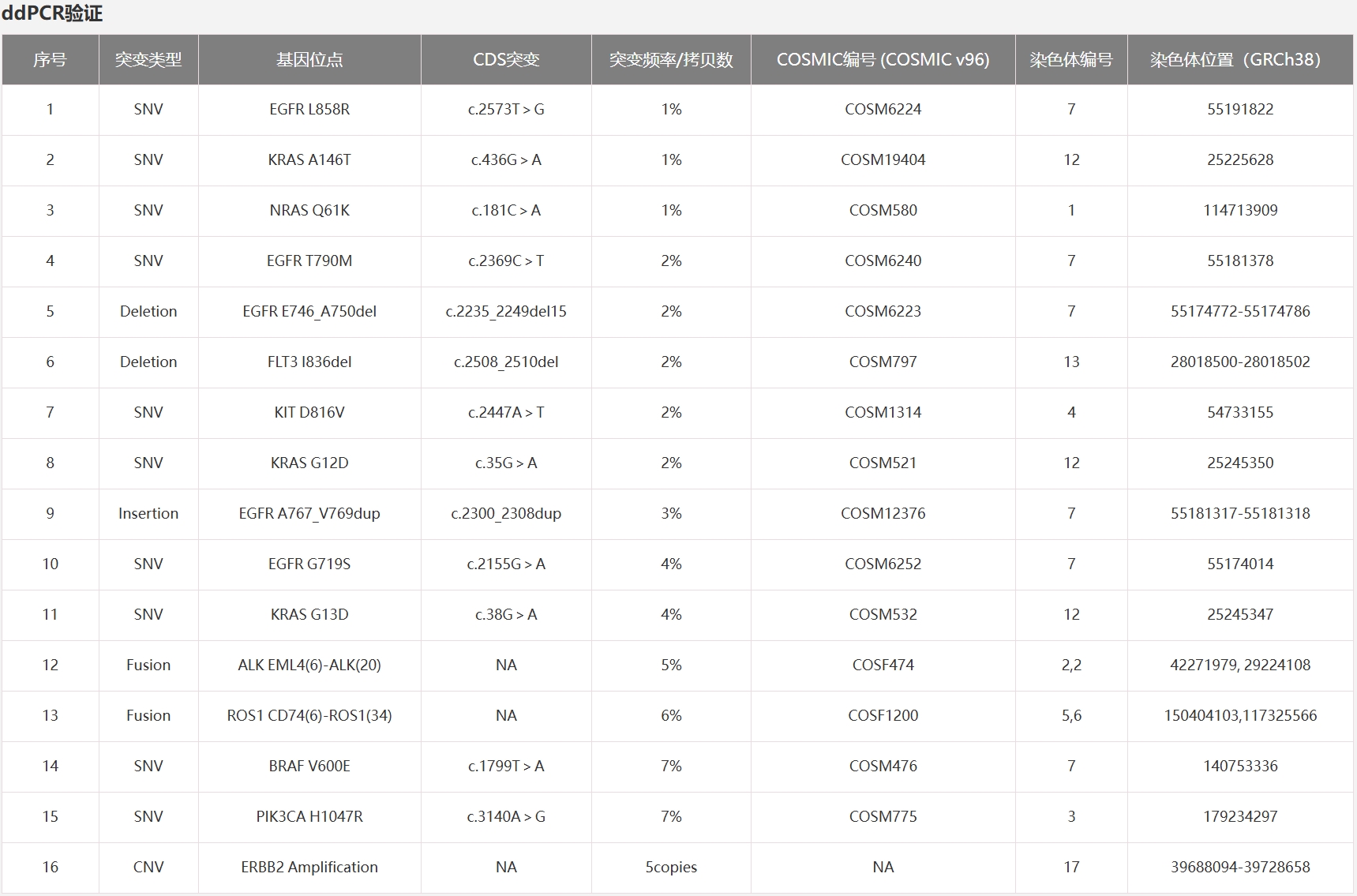Select the PIK3CA H1047R cell
The image size is (1357, 896).
click(309, 817)
